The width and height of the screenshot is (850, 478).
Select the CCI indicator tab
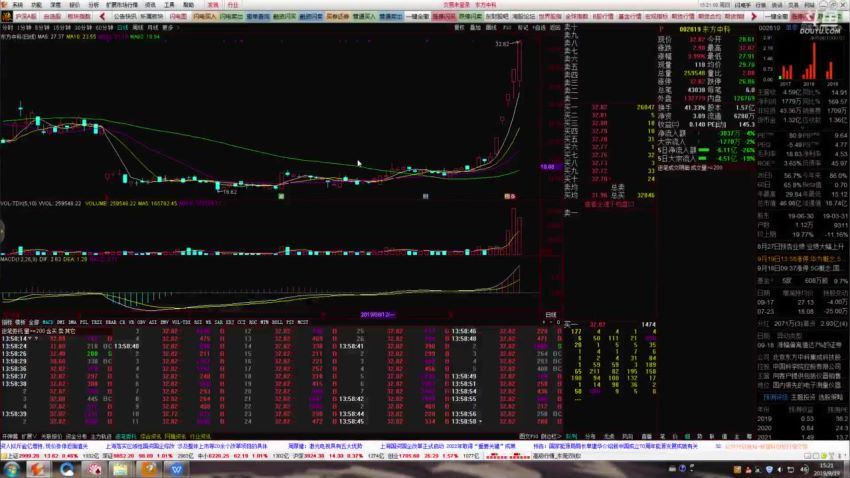(241, 322)
